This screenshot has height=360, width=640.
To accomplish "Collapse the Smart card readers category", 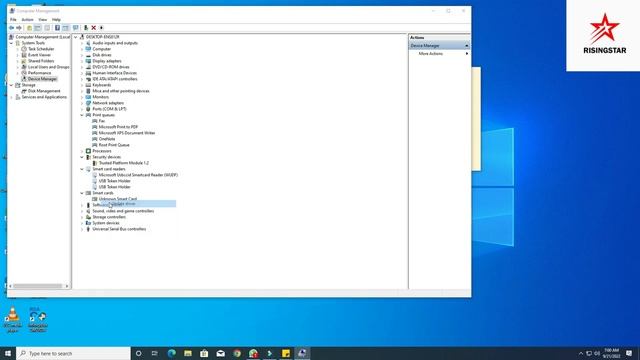I will pyautogui.click(x=82, y=169).
